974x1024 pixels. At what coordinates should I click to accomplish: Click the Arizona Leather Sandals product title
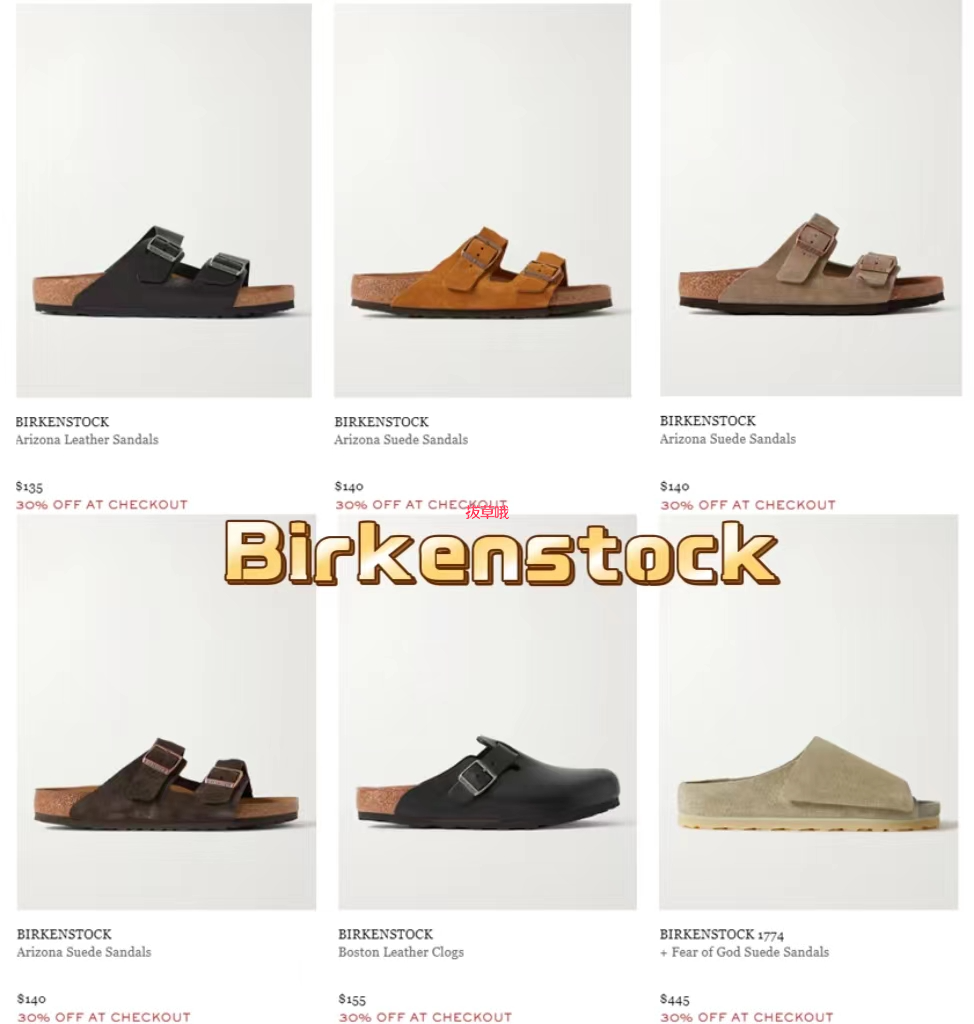(x=87, y=440)
